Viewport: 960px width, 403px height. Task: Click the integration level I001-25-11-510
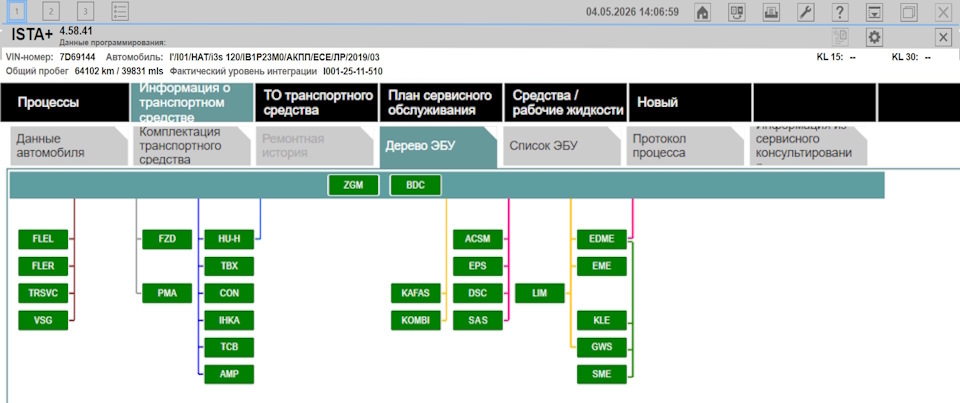(353, 72)
